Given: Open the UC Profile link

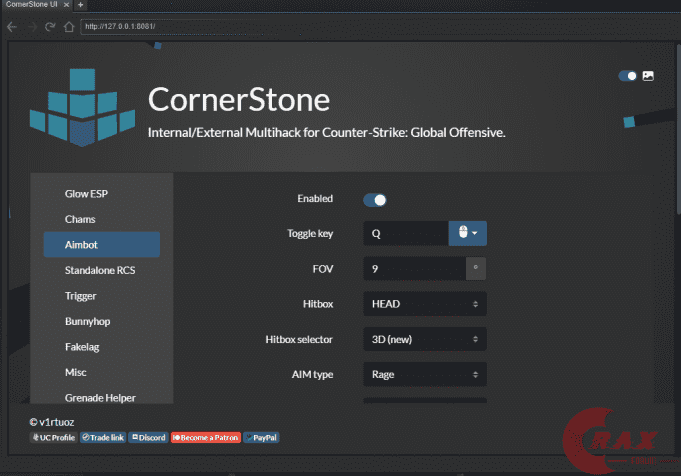Looking at the screenshot, I should (54, 437).
